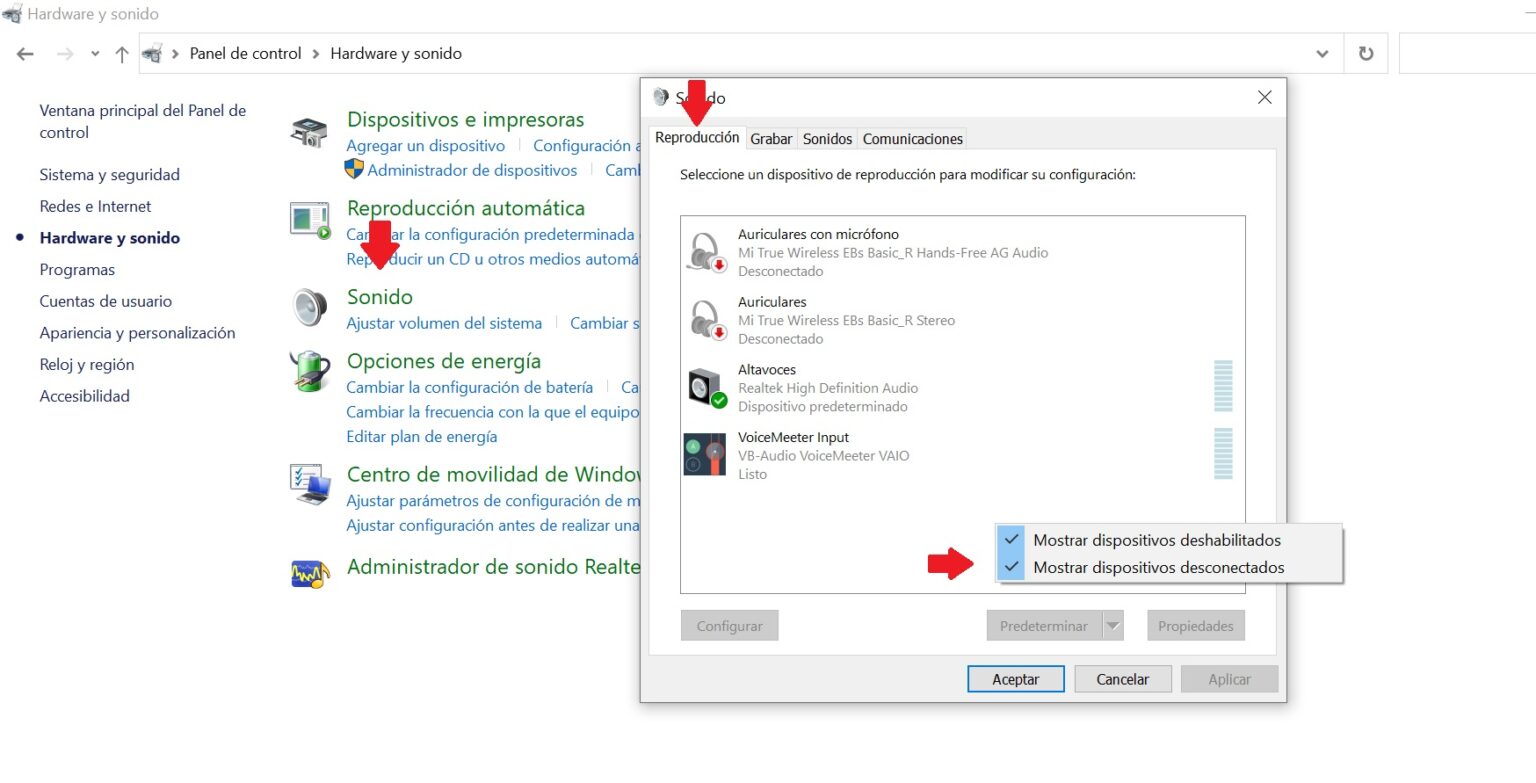Click the Propiedades button
The height and width of the screenshot is (783, 1536).
(x=1196, y=626)
